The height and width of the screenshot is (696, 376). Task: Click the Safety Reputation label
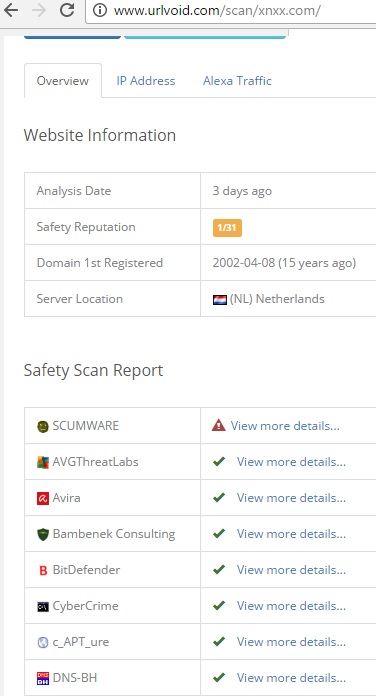(86, 227)
